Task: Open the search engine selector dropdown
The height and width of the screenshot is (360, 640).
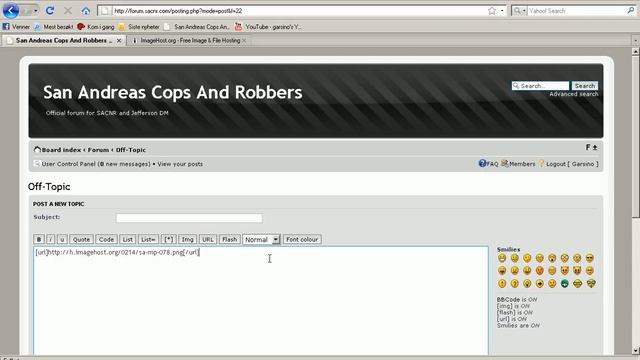Action: pyautogui.click(x=520, y=11)
